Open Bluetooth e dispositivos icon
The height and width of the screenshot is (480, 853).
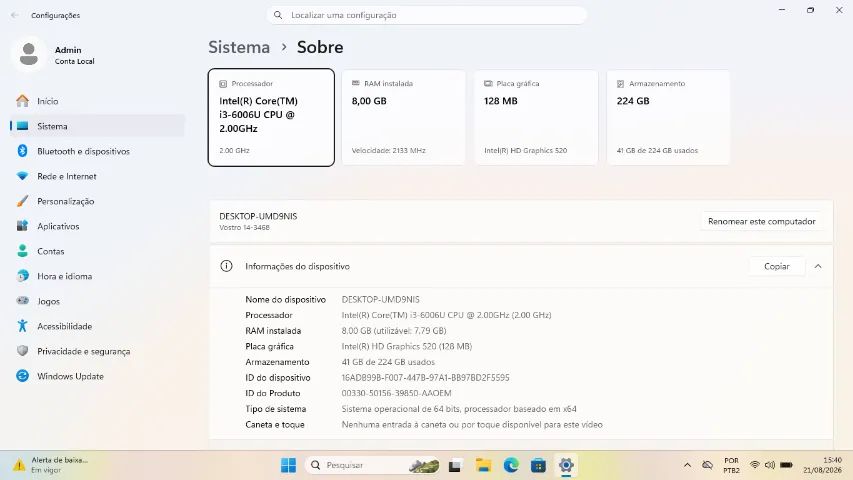[x=22, y=151]
